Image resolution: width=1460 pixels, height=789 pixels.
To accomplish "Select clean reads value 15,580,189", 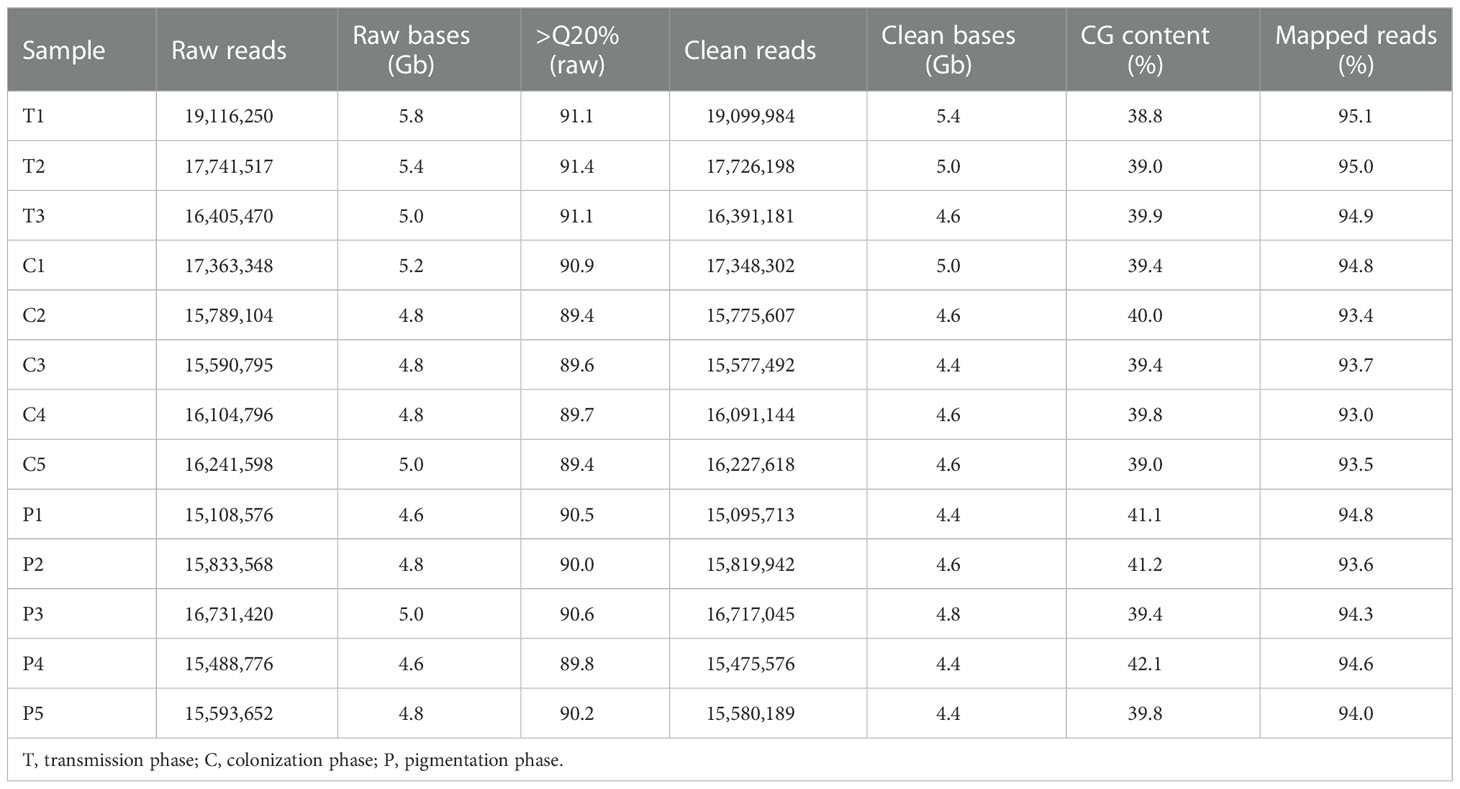I will tap(750, 714).
